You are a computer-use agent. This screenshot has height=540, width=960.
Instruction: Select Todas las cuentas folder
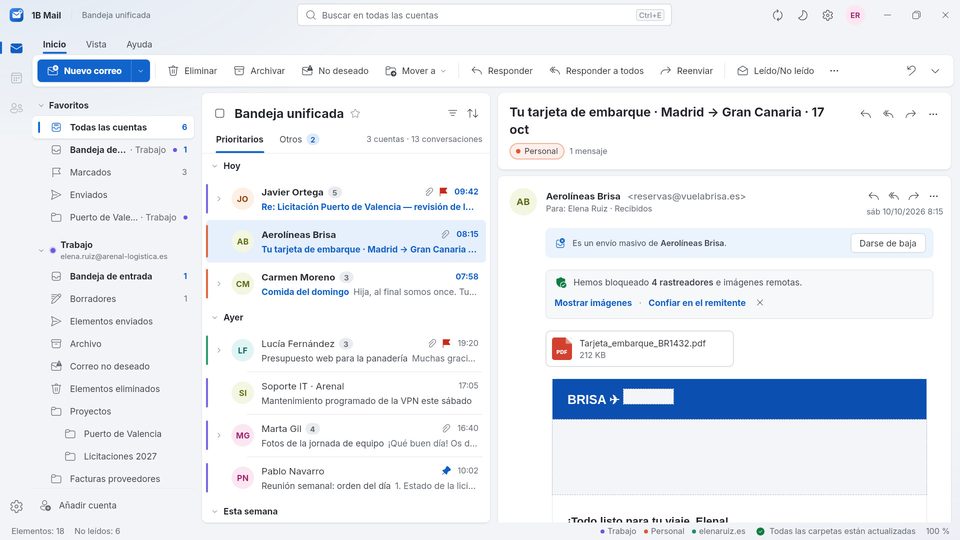pyautogui.click(x=113, y=127)
